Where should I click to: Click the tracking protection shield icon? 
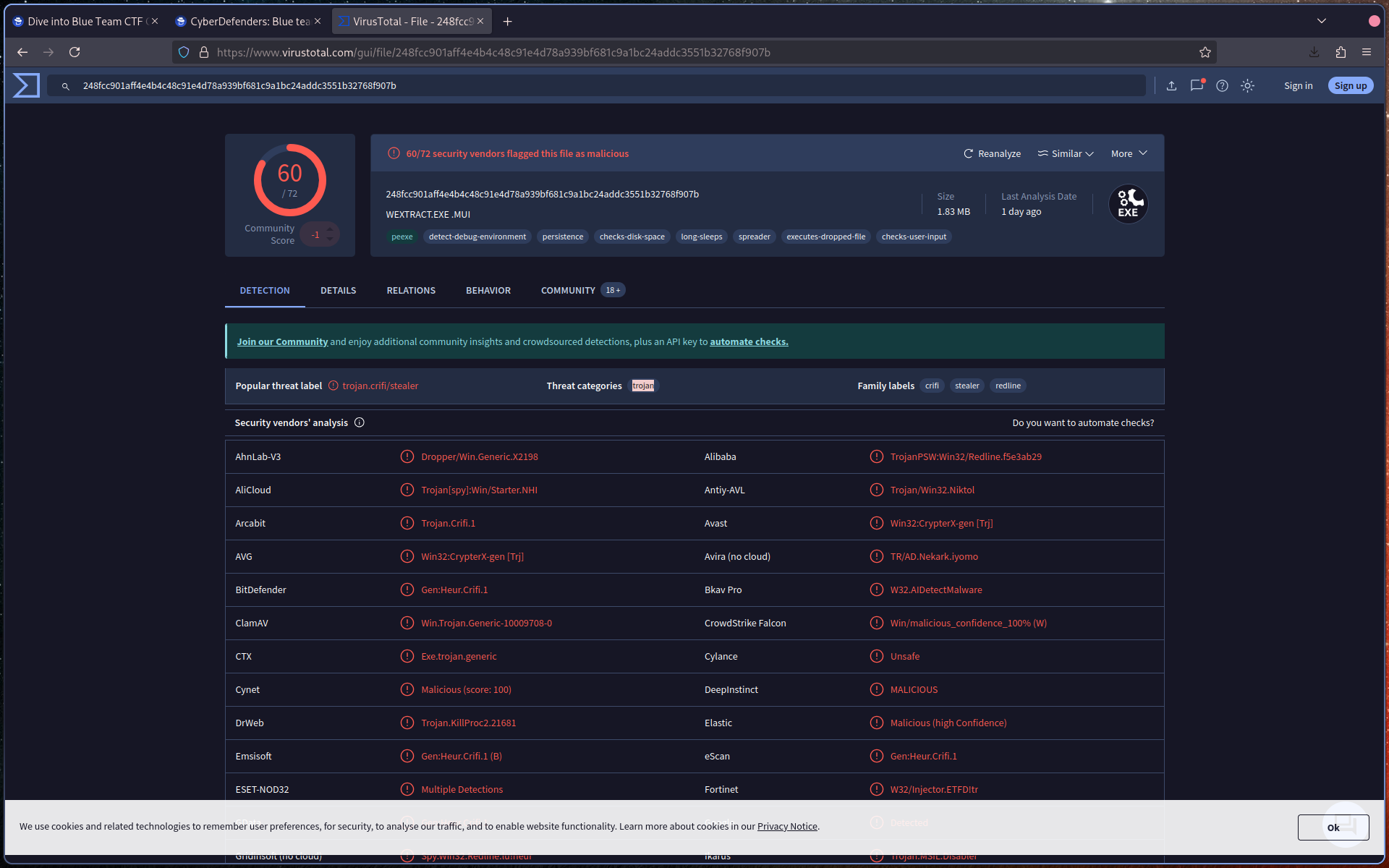click(184, 52)
